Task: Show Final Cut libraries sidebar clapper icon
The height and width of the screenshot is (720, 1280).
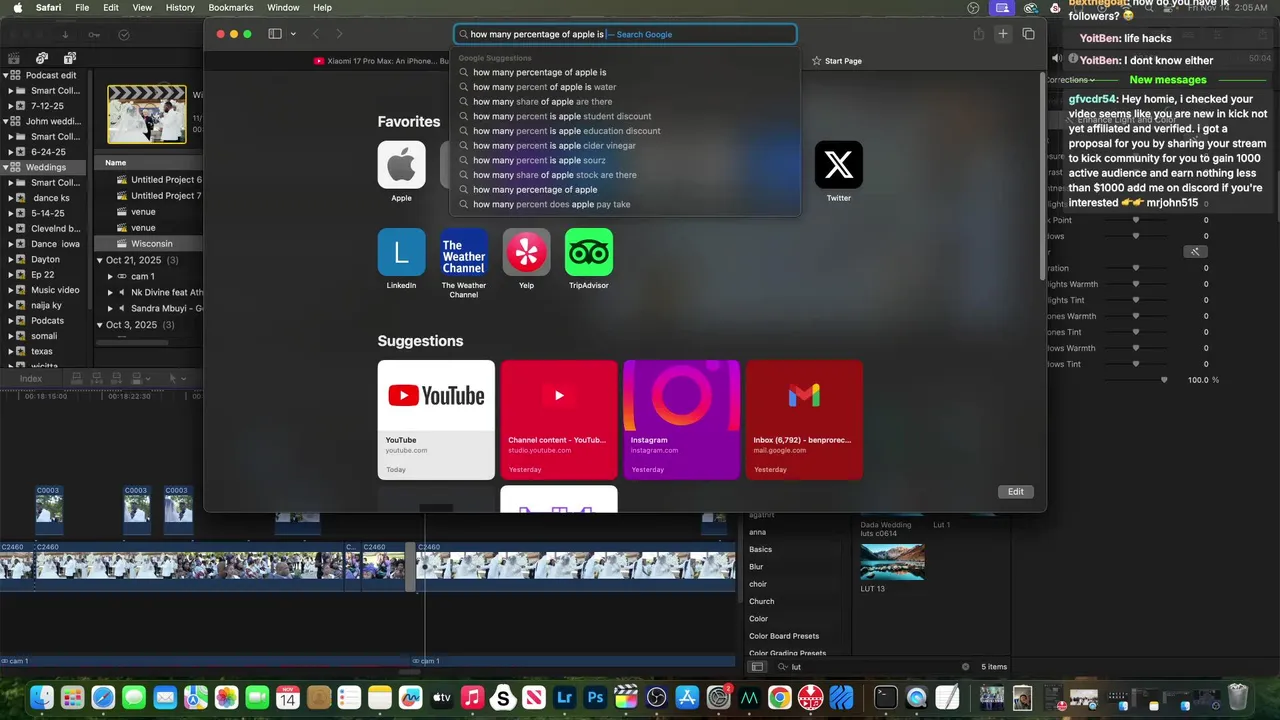Action: click(x=14, y=58)
